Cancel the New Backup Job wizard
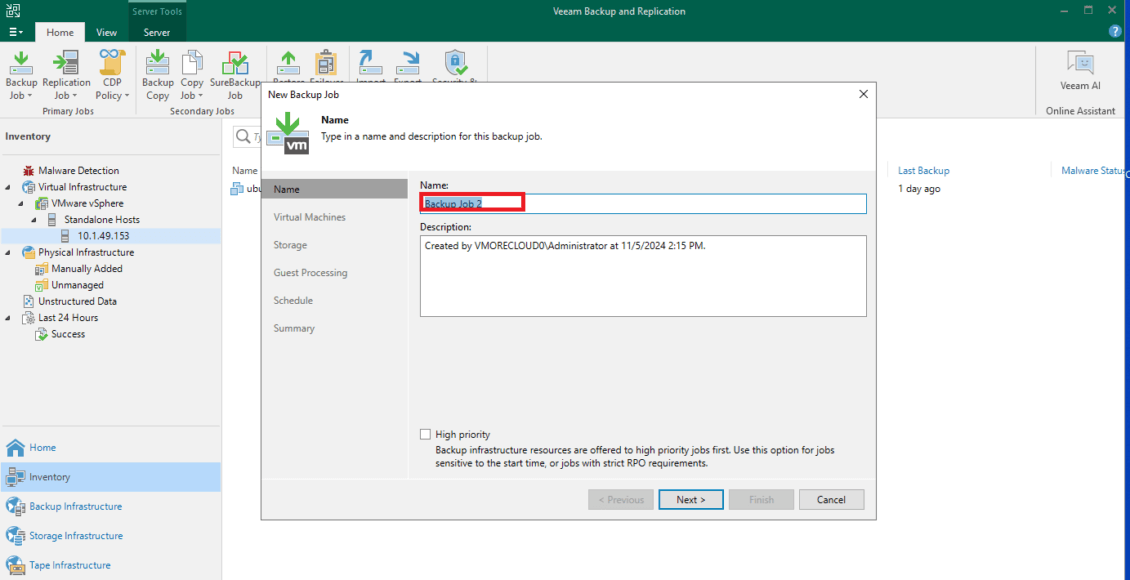Screen dimensions: 1130x580 831,500
